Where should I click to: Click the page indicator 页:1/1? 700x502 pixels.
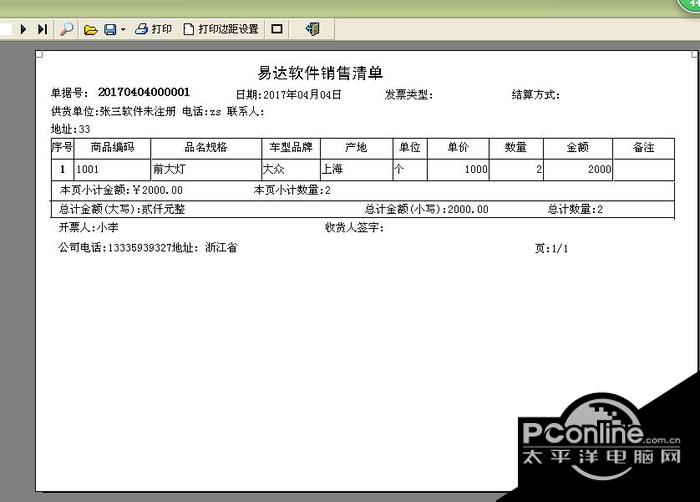click(x=551, y=248)
